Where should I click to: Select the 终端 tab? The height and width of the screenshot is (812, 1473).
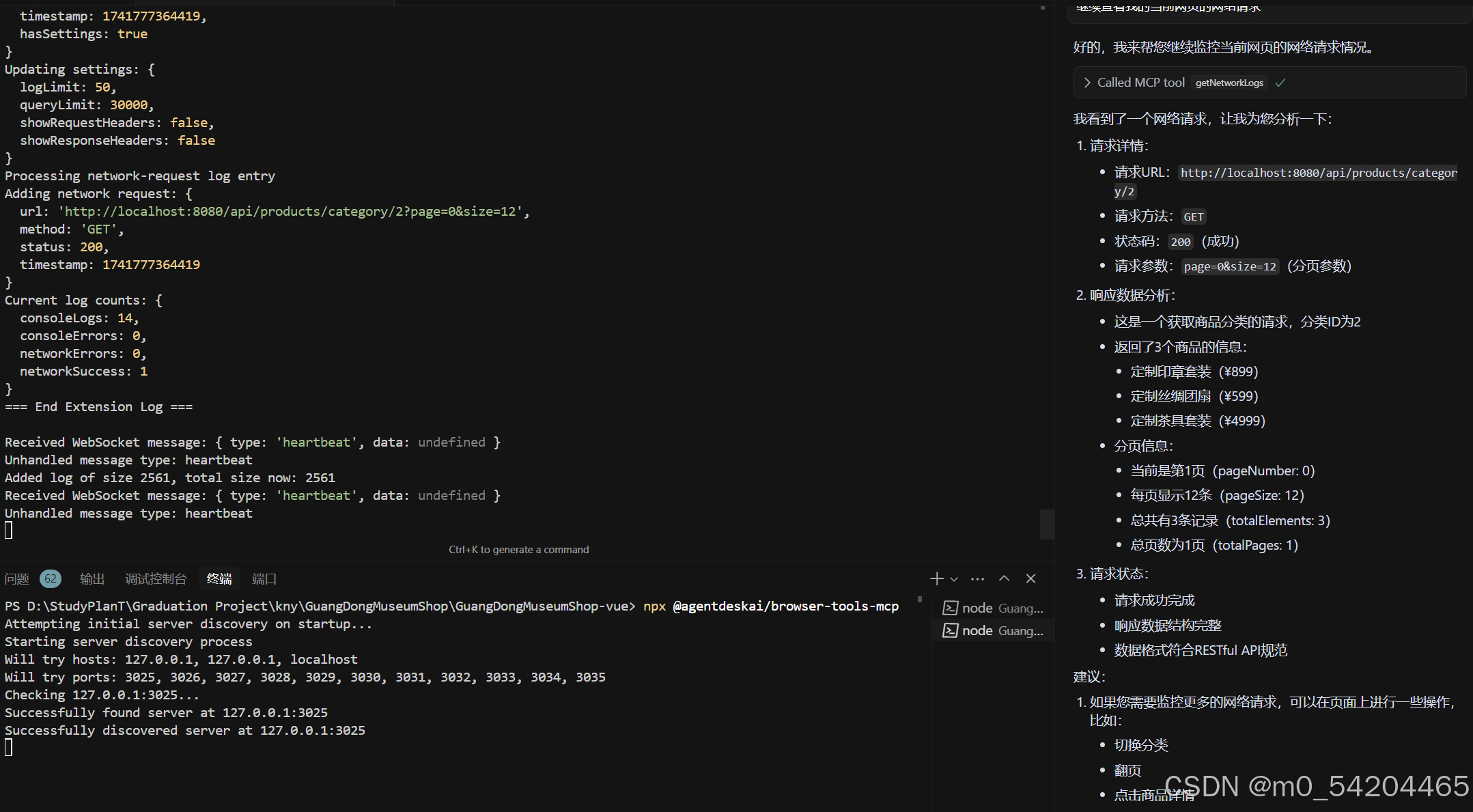(x=219, y=579)
